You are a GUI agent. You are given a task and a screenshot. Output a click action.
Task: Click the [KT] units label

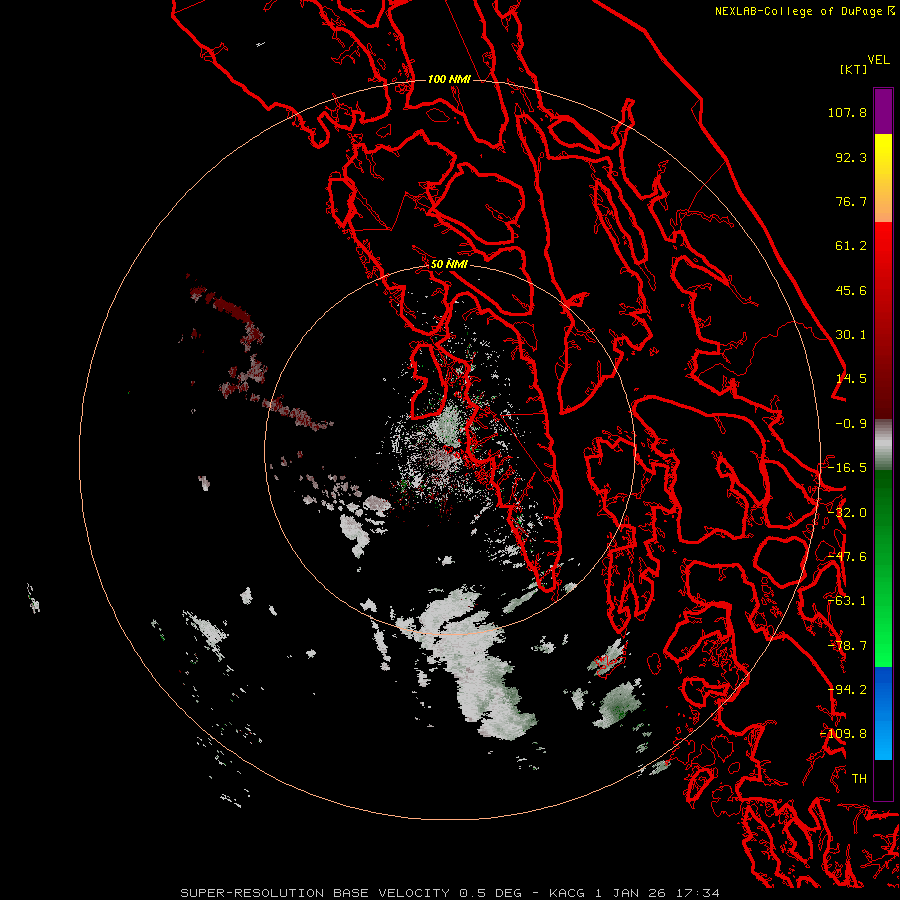tap(853, 69)
